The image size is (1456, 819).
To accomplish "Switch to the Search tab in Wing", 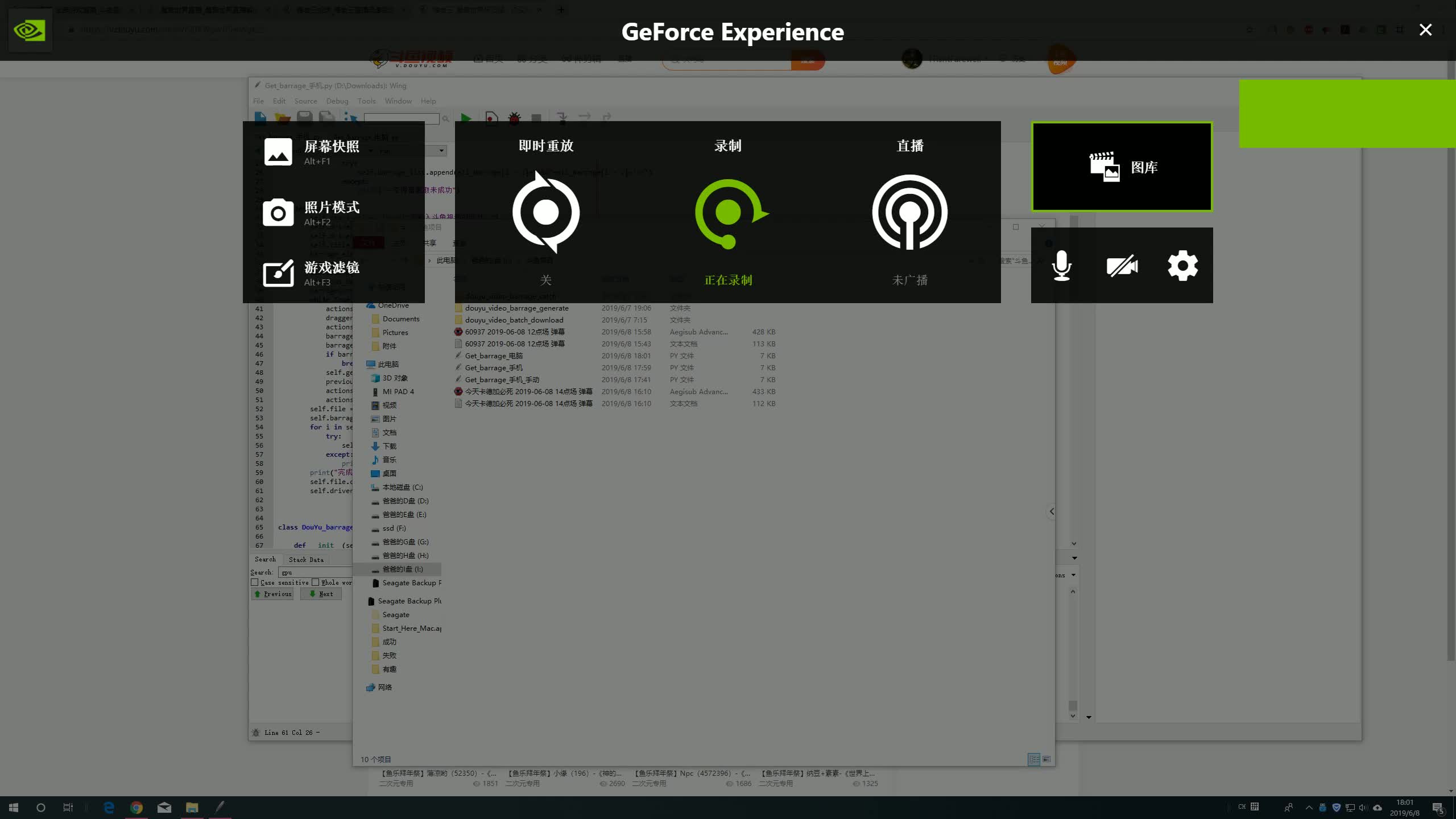I will pos(265,559).
